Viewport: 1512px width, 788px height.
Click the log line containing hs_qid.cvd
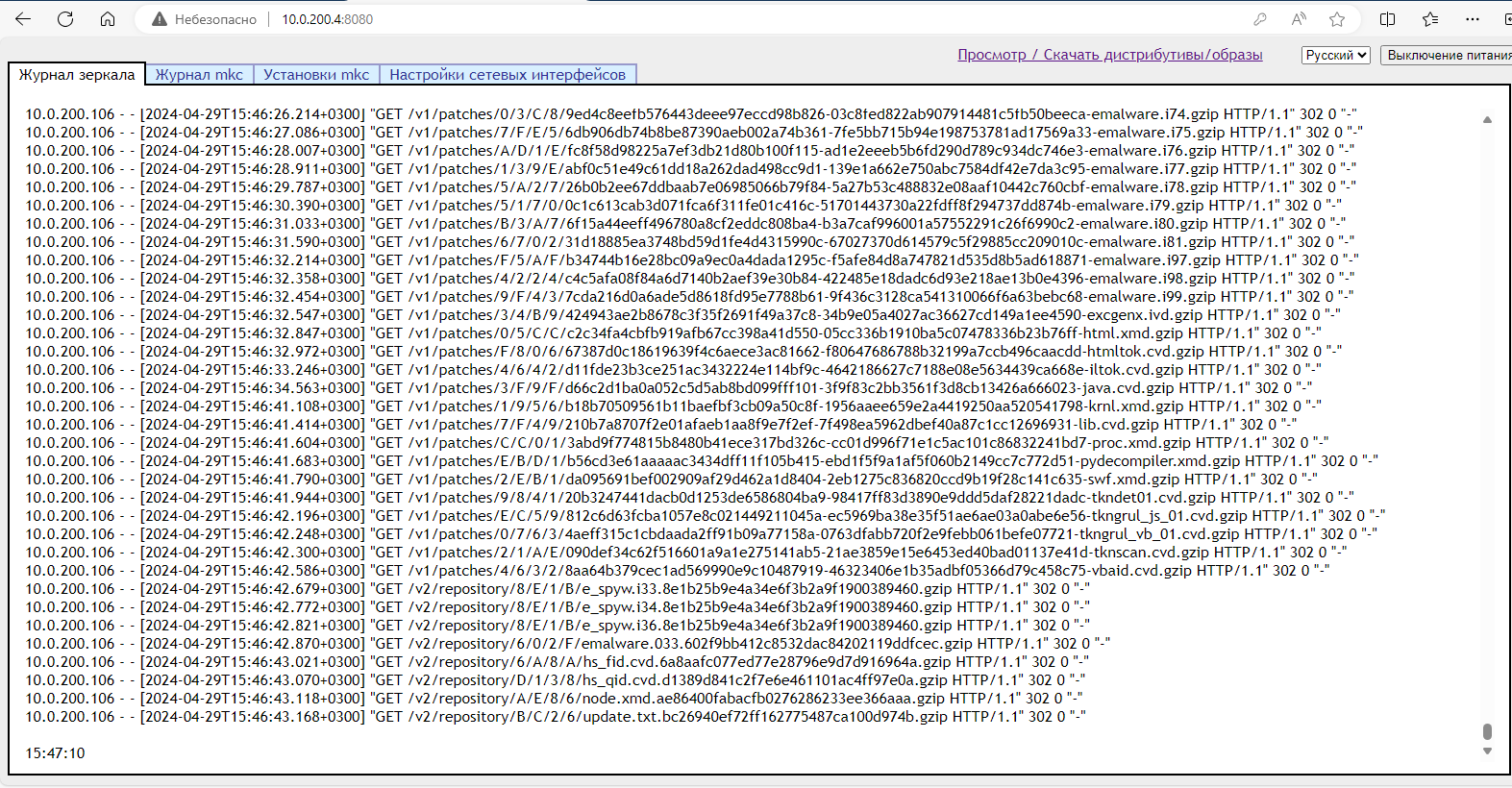click(x=555, y=680)
